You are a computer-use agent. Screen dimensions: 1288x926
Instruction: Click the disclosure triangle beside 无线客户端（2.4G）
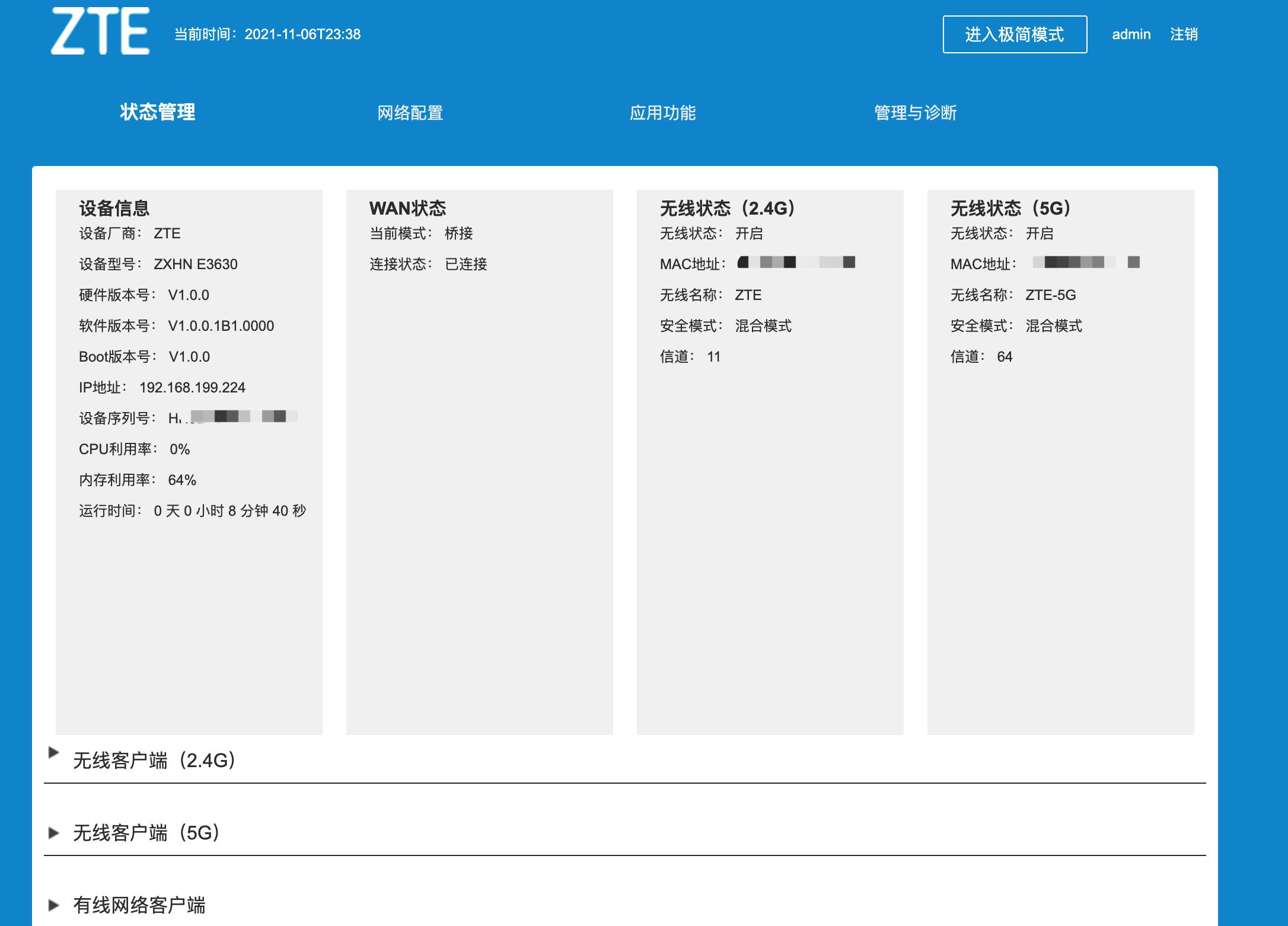click(x=54, y=754)
